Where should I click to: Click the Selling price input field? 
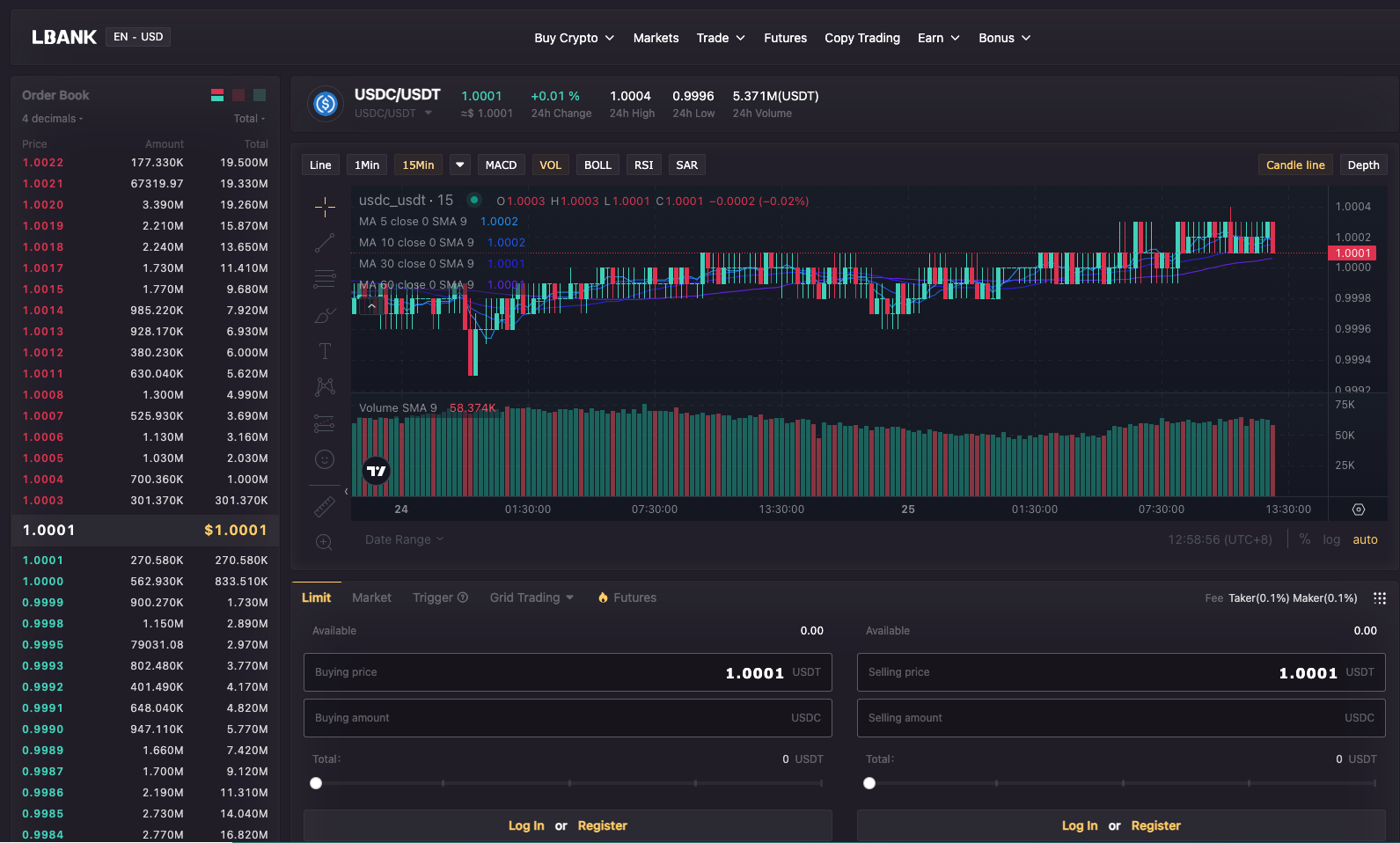[1121, 672]
